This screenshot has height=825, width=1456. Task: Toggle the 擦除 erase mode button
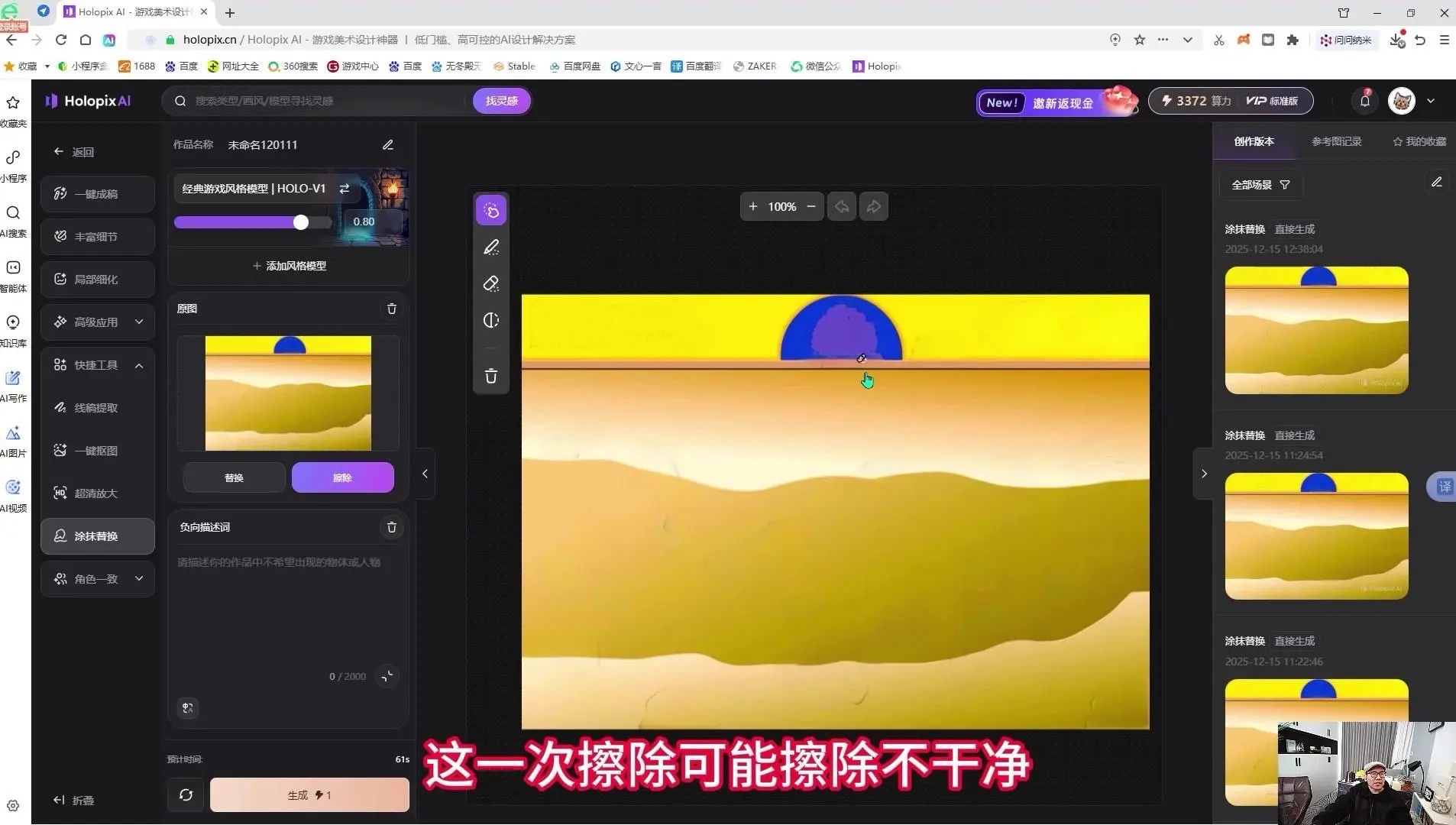pyautogui.click(x=342, y=477)
